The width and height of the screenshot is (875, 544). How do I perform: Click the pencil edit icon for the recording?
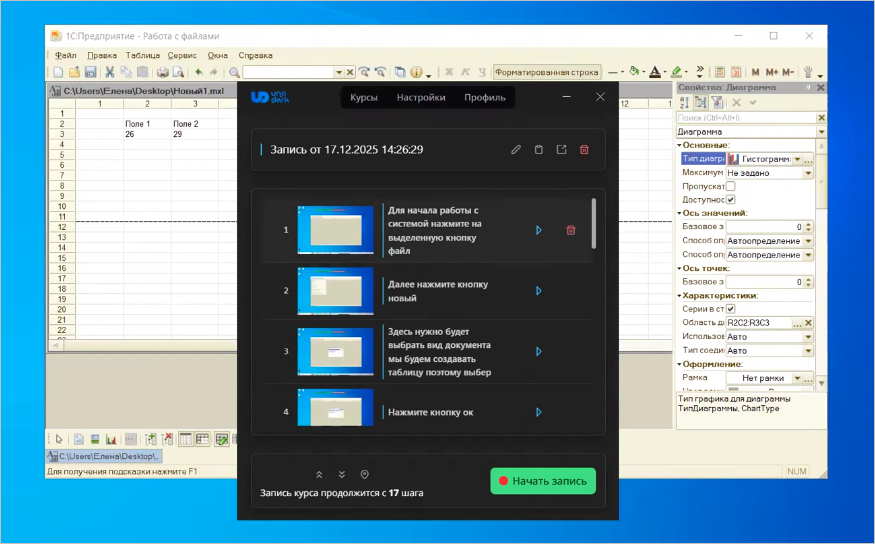(x=516, y=150)
